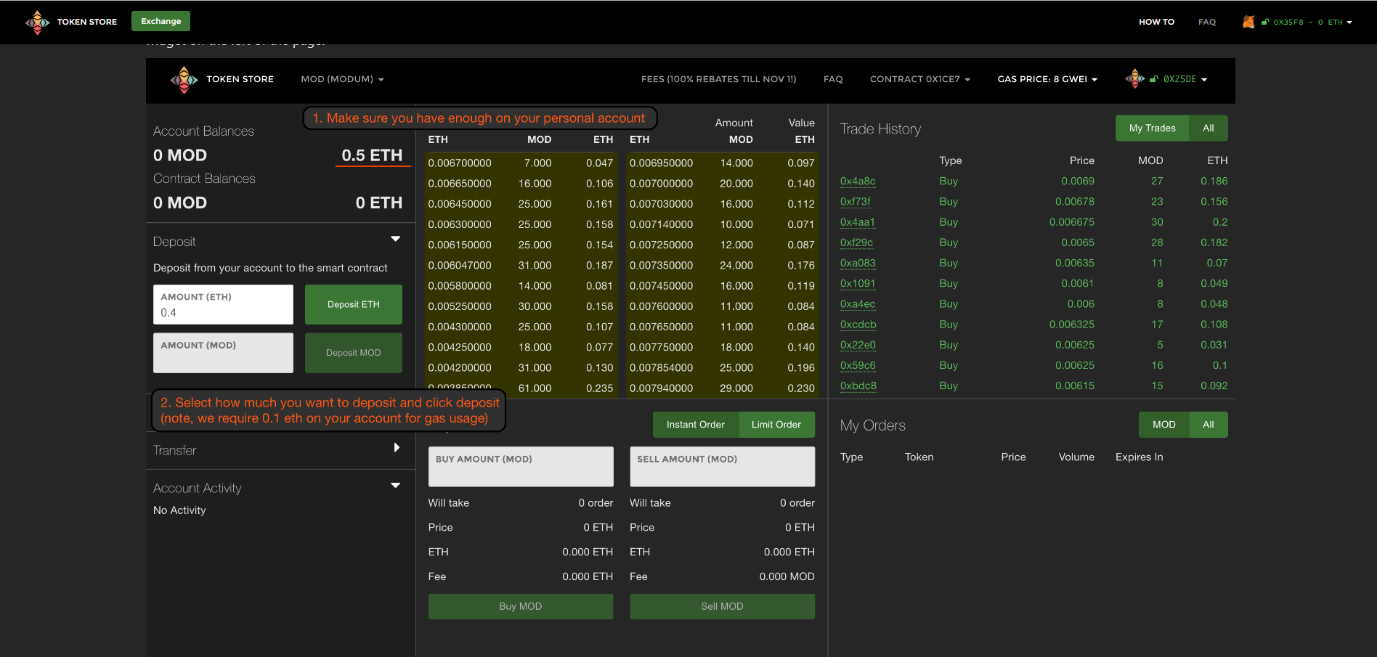This screenshot has width=1377, height=657.
Task: Open trade link 0xcdcb
Action: 858,325
